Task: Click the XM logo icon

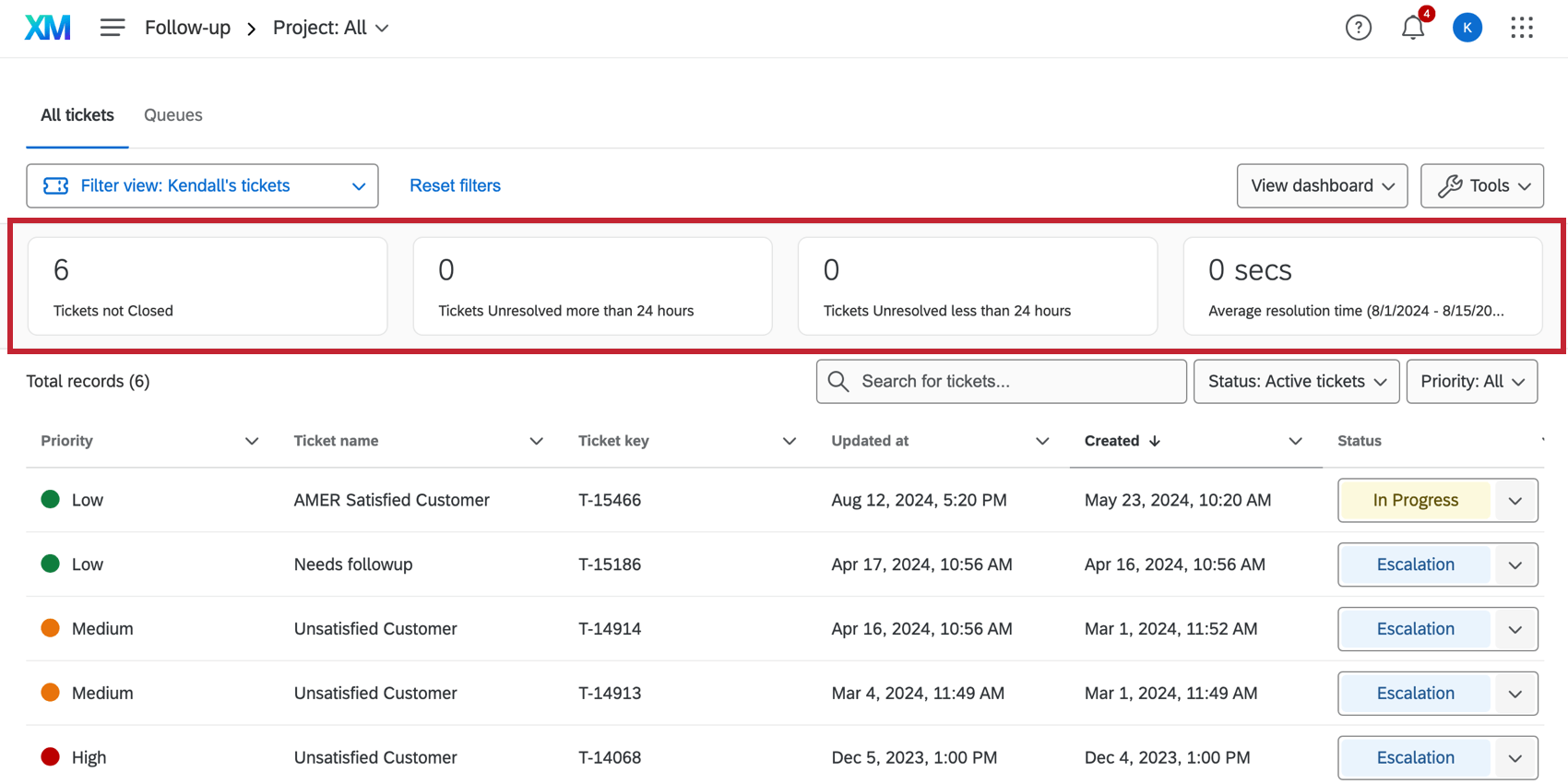Action: pyautogui.click(x=47, y=28)
